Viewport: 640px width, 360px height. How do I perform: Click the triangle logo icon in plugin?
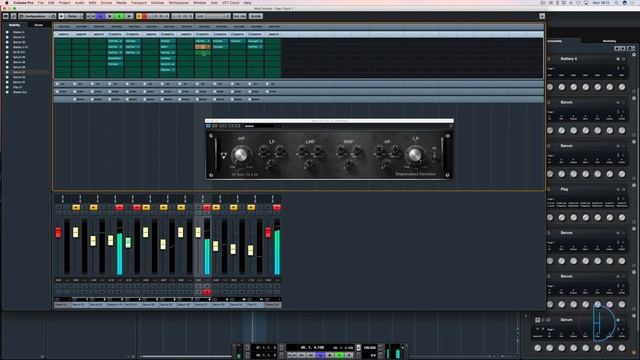pos(223,156)
